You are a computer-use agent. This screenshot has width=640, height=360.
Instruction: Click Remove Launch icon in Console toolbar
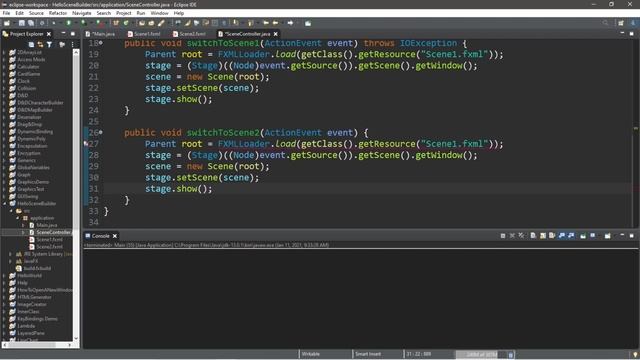[512, 236]
